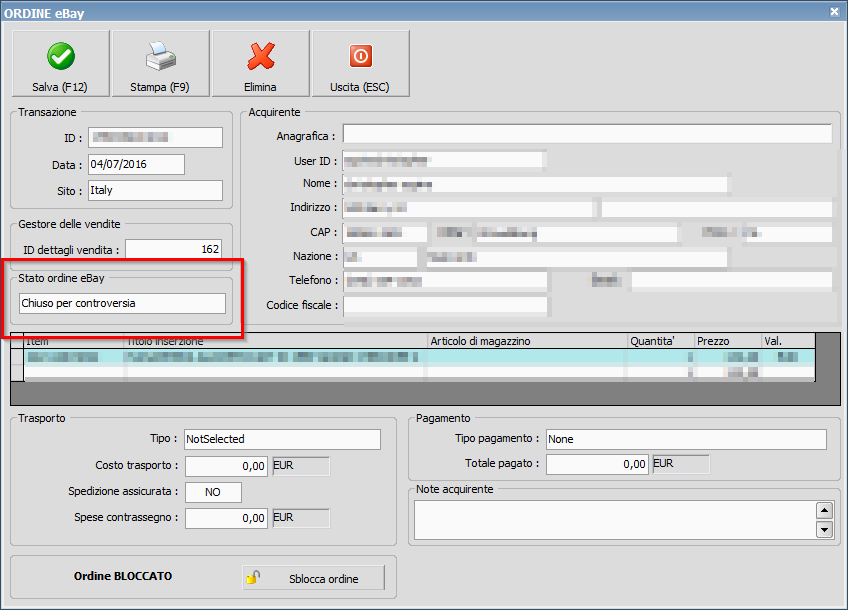Image resolution: width=848 pixels, height=610 pixels.
Task: Click the red power Uscita icon
Action: point(361,56)
